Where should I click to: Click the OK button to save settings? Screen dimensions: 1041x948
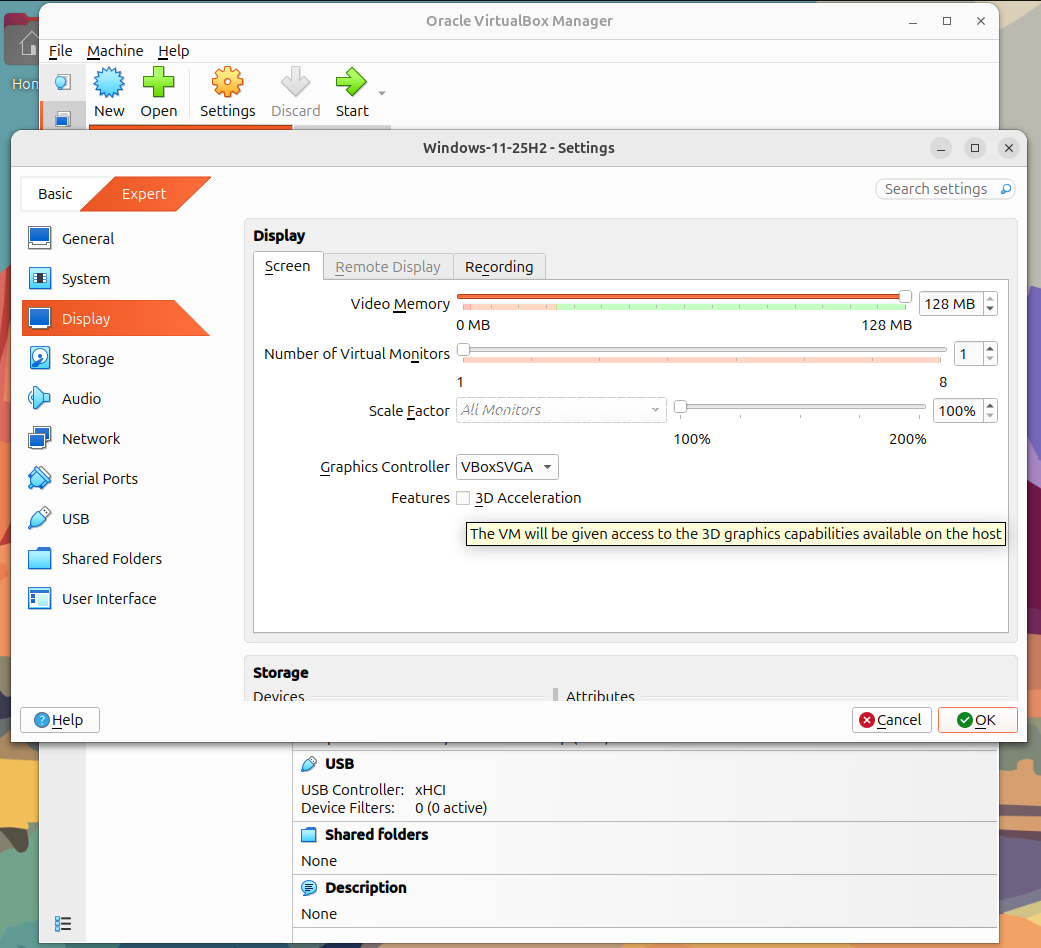coord(977,720)
